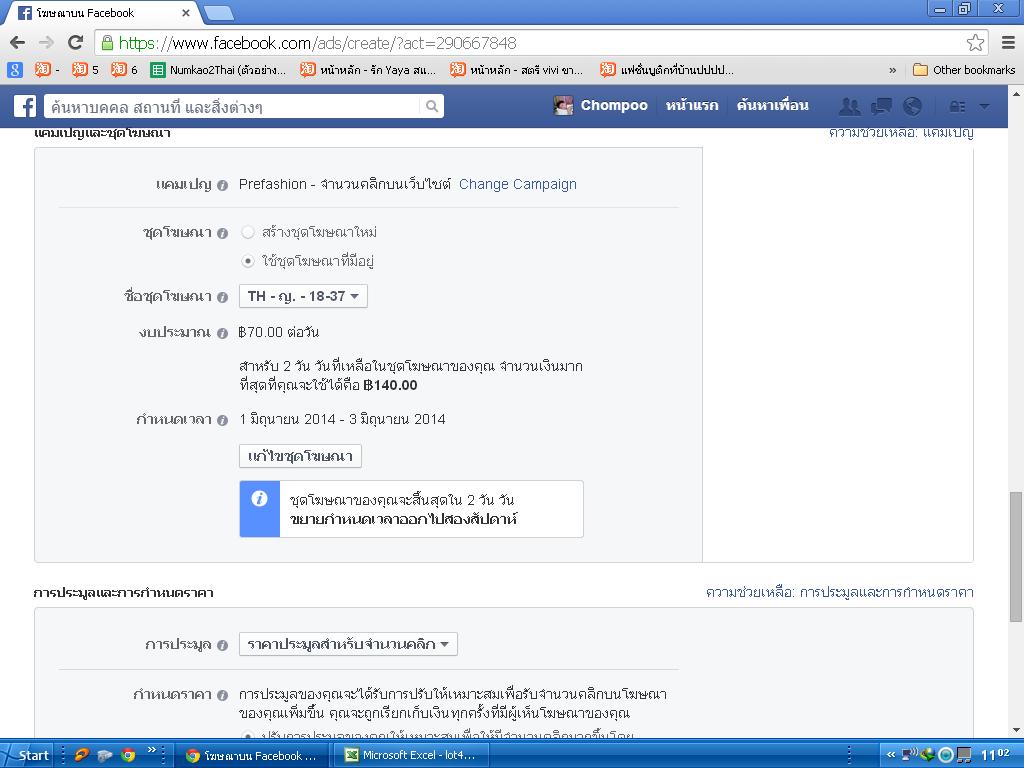Click info icon next to งบประมาณ

[222, 333]
